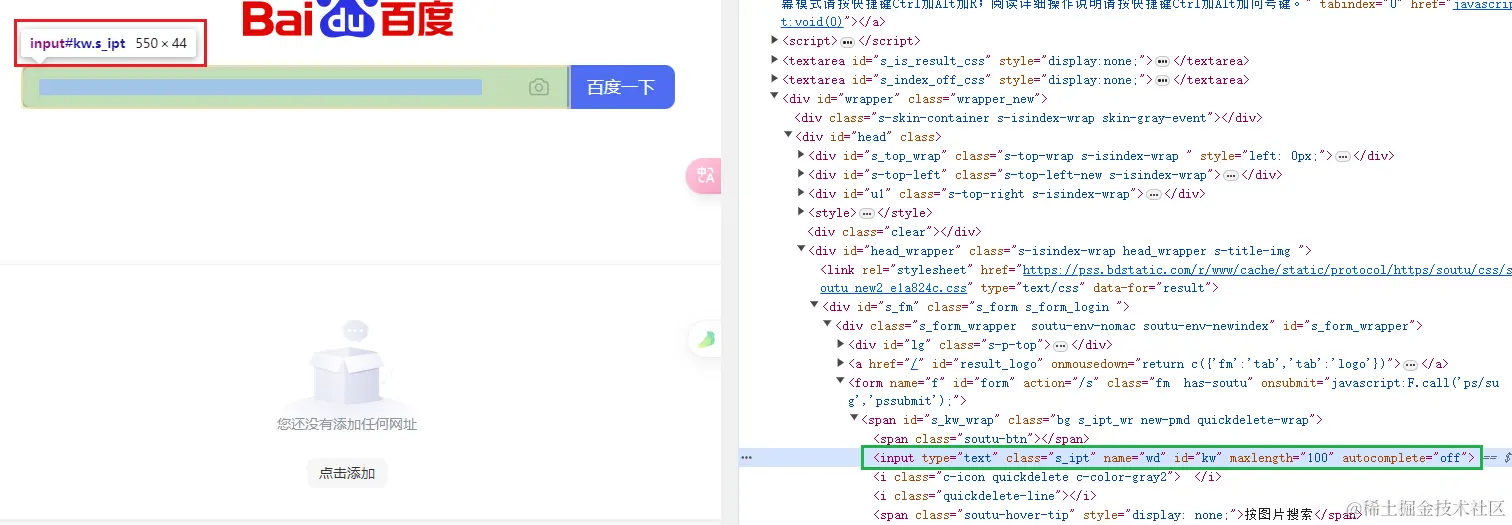Click the "/" href link in result_logo anchor
The height and width of the screenshot is (525, 1512).
[x=912, y=364]
